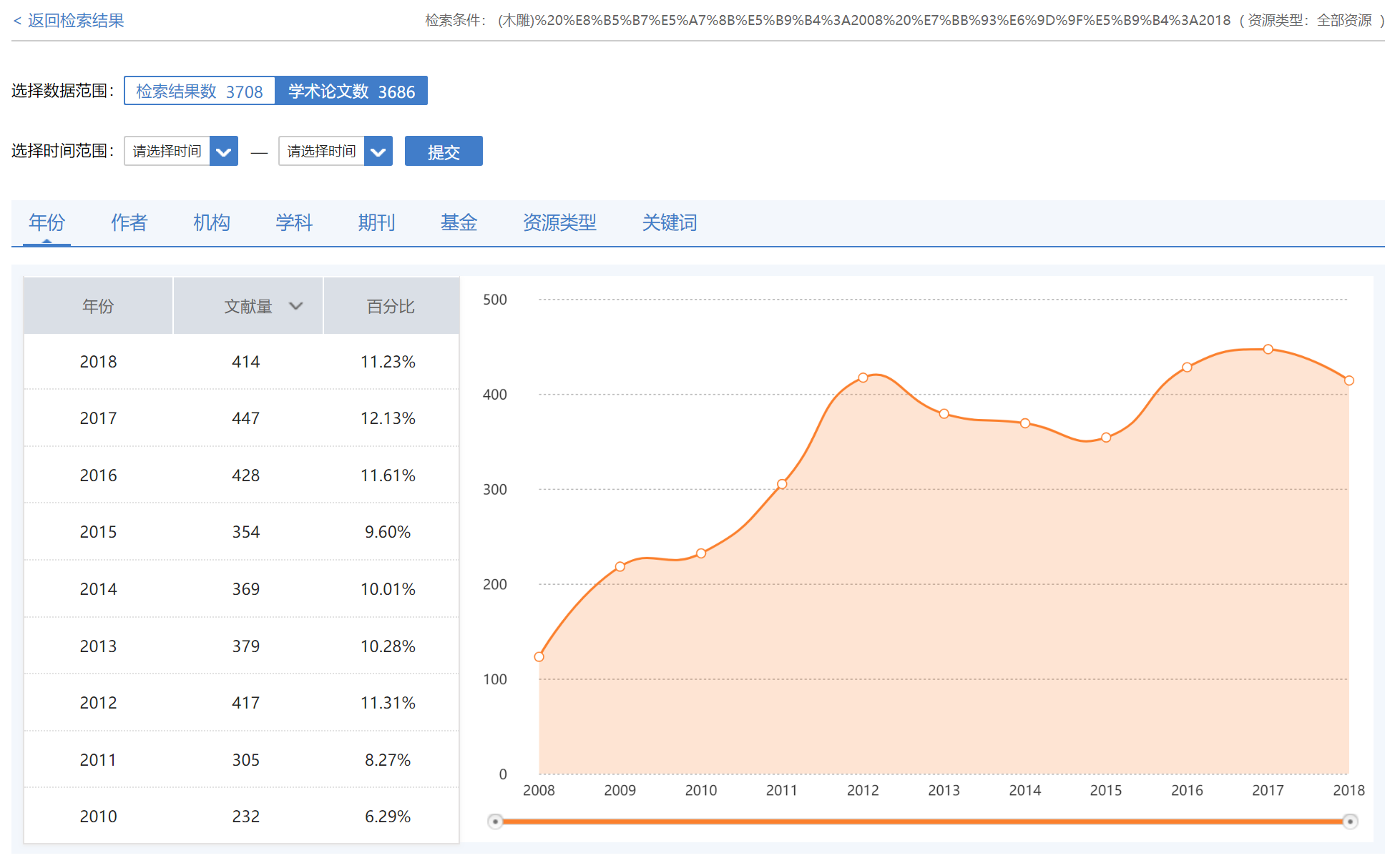Viewport: 1400px width, 863px height.
Task: Click the right timeline slider handle
Action: coord(1350,822)
